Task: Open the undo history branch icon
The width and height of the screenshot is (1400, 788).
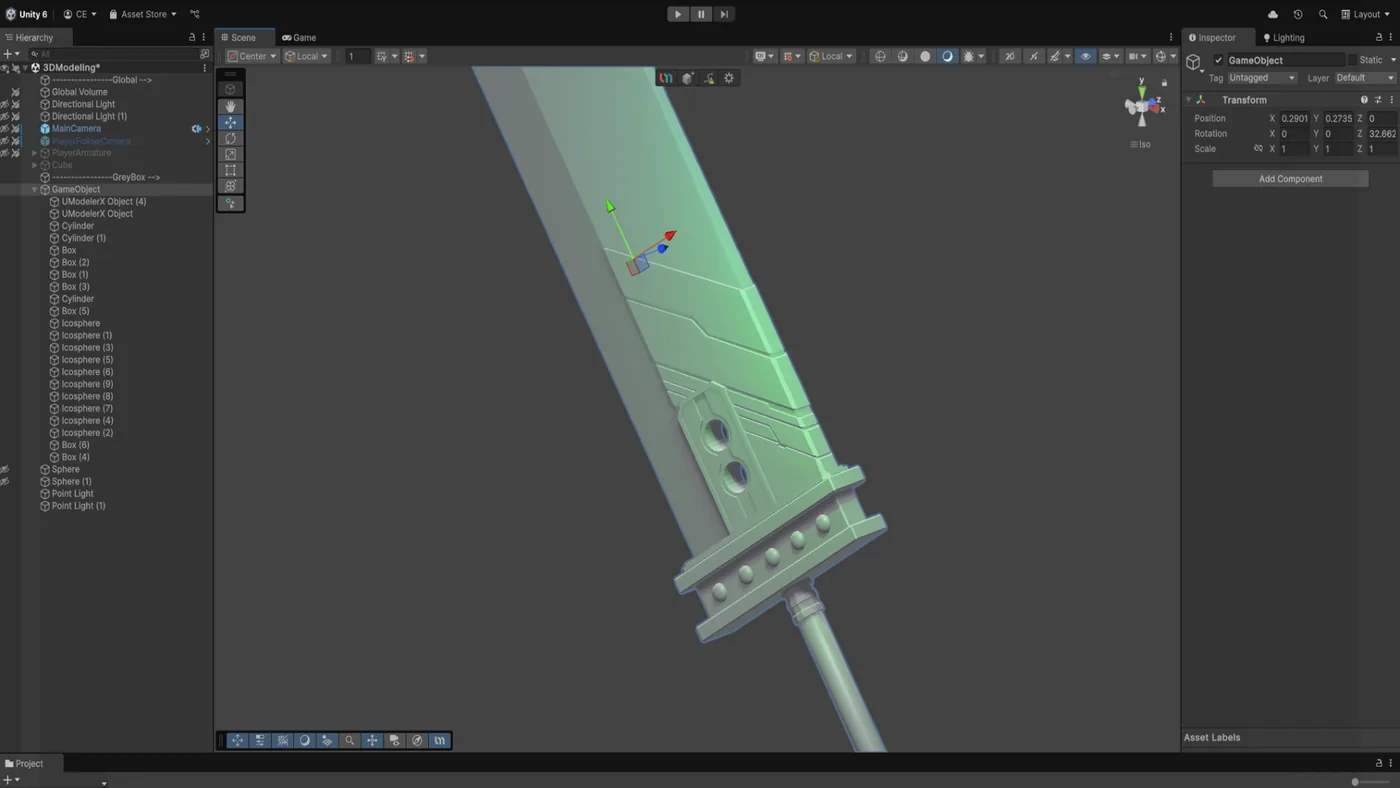Action: coord(195,14)
